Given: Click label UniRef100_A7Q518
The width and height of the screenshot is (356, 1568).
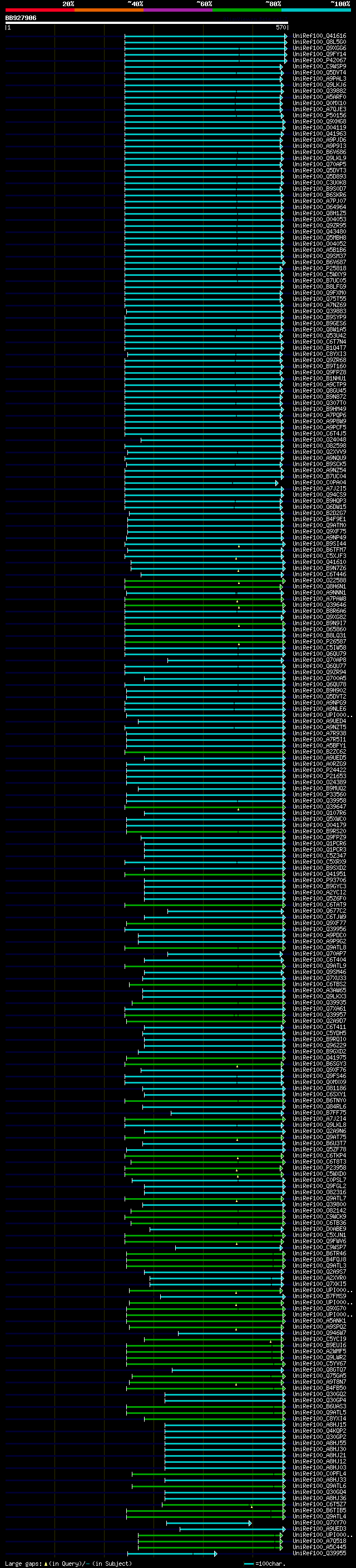Looking at the screenshot, I should pos(319,1541).
